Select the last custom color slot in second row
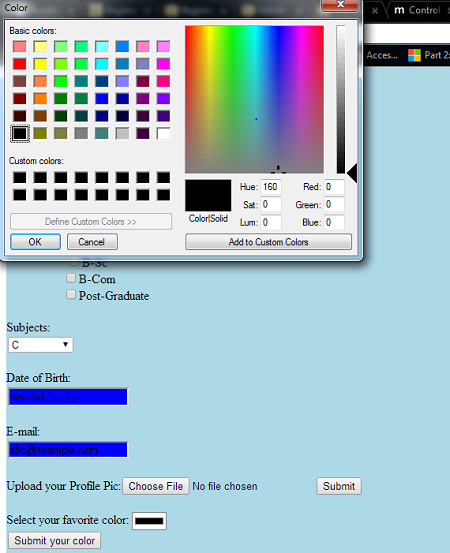Image resolution: width=450 pixels, height=553 pixels. tap(164, 195)
